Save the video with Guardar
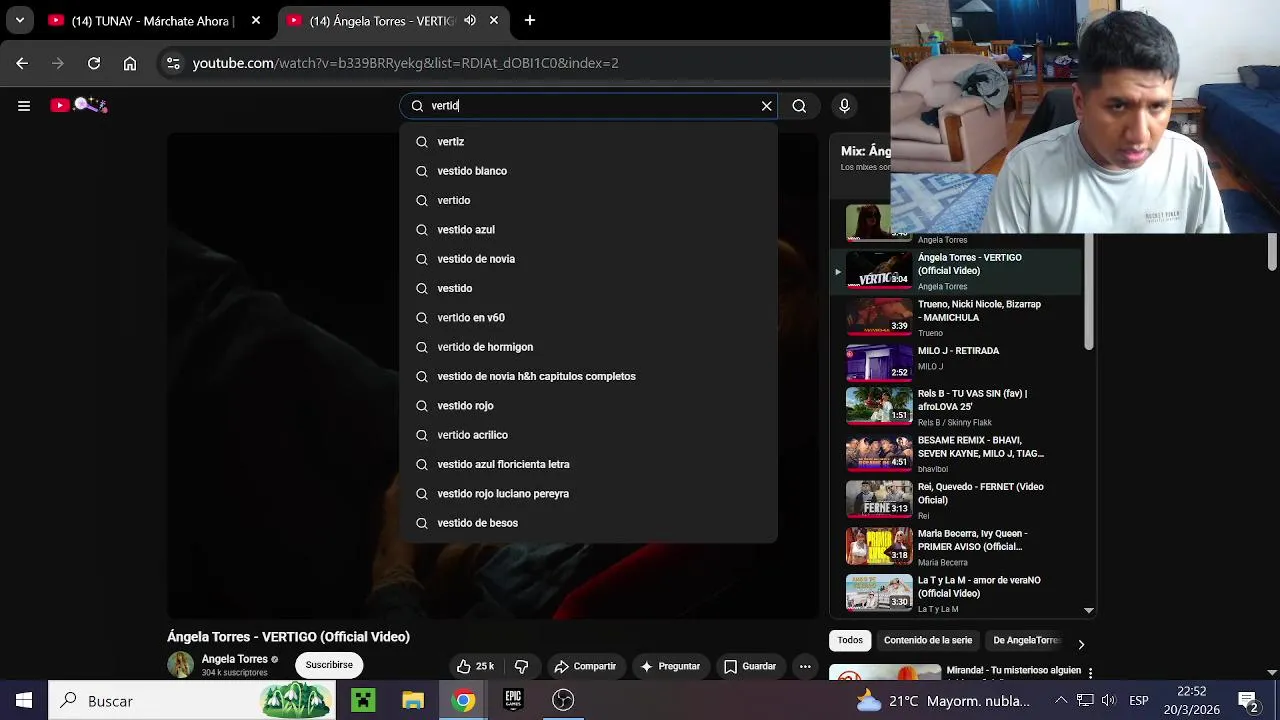This screenshot has width=1280, height=720. coord(750,666)
